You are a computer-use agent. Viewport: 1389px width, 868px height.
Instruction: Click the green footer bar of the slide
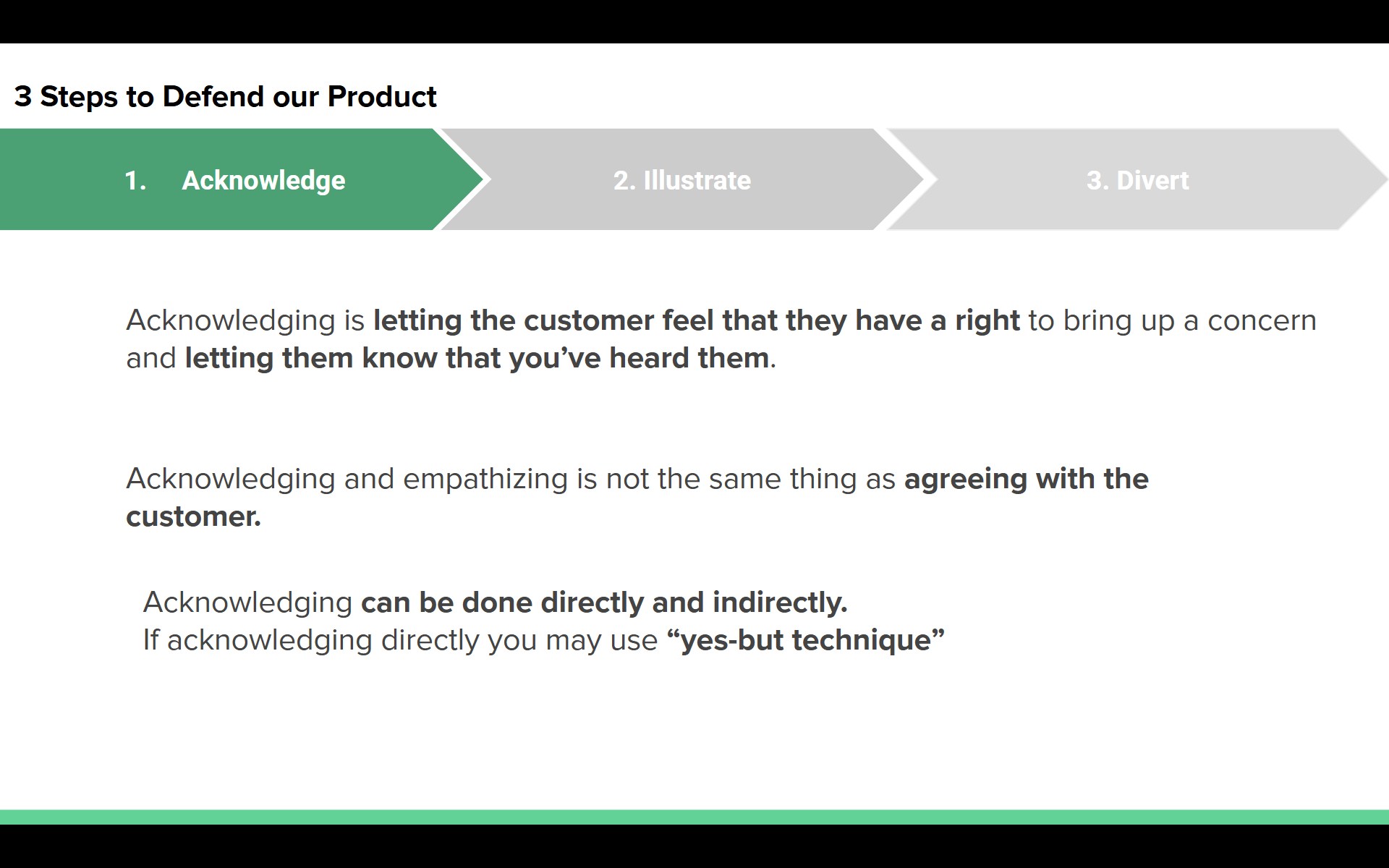coord(694,817)
